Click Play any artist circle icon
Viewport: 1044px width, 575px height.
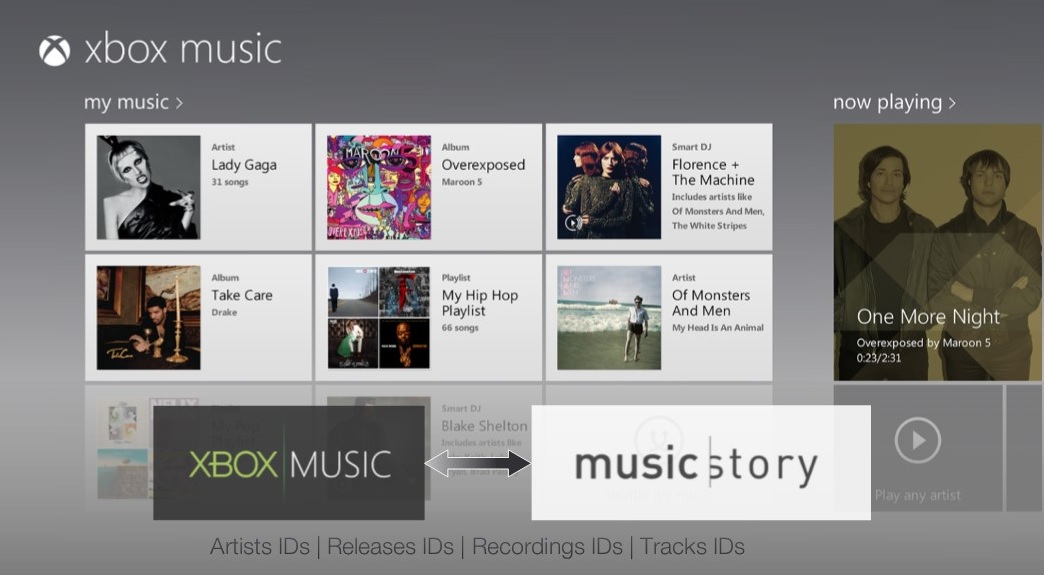coord(917,441)
